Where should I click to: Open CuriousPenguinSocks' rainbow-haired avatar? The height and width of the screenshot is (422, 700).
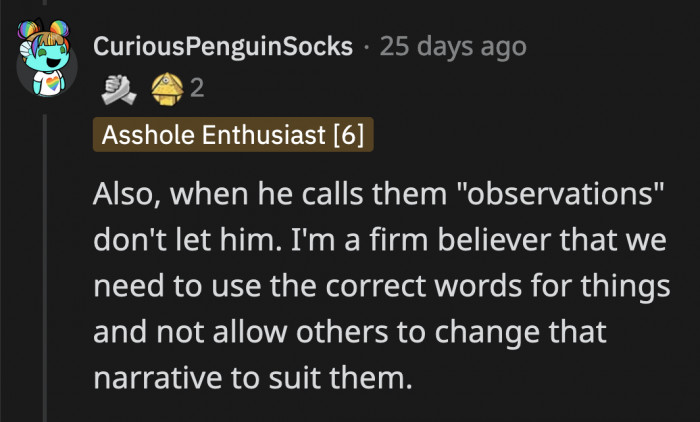(x=46, y=57)
